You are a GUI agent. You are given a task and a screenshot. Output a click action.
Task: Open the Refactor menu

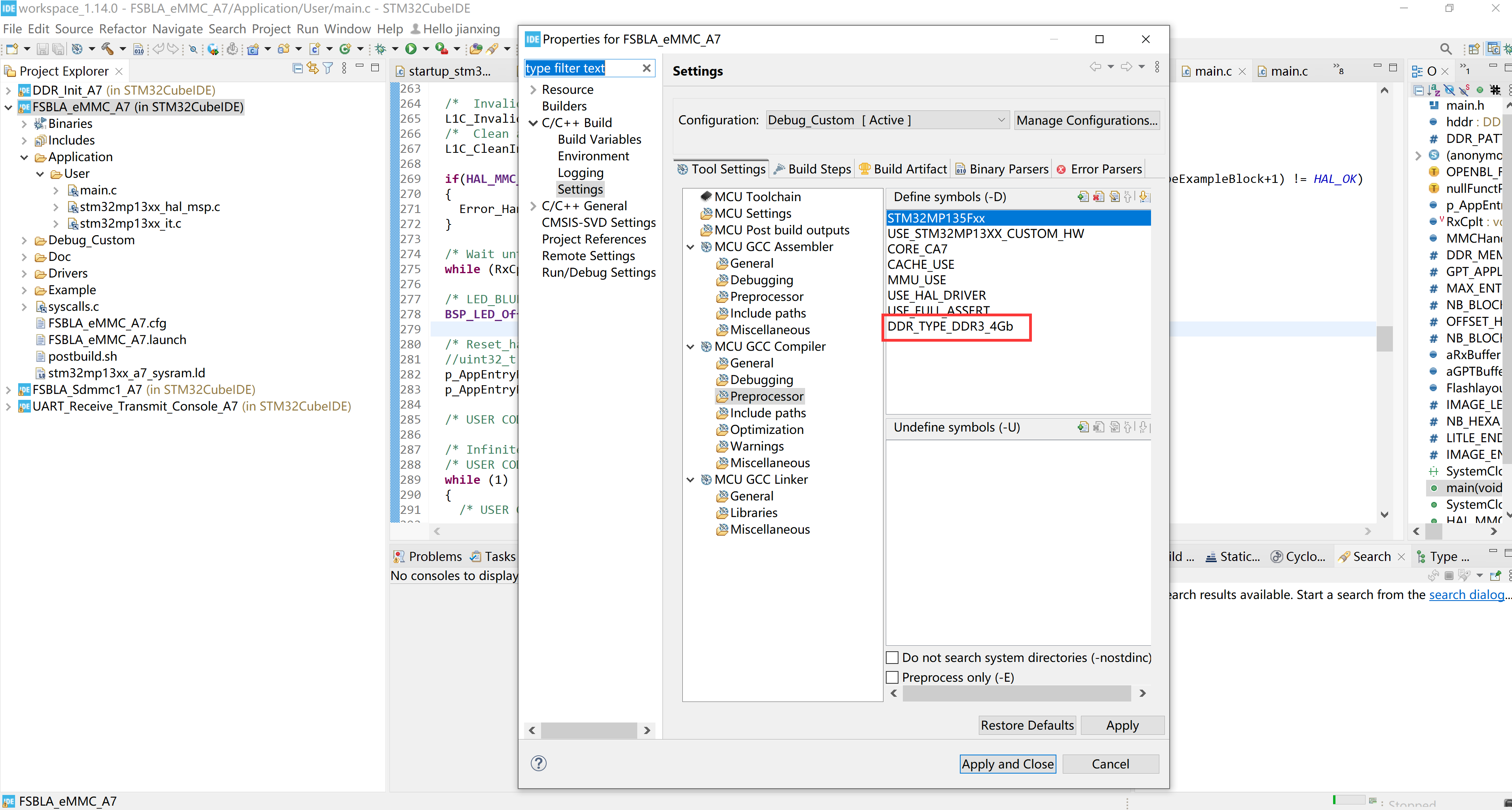click(x=123, y=28)
